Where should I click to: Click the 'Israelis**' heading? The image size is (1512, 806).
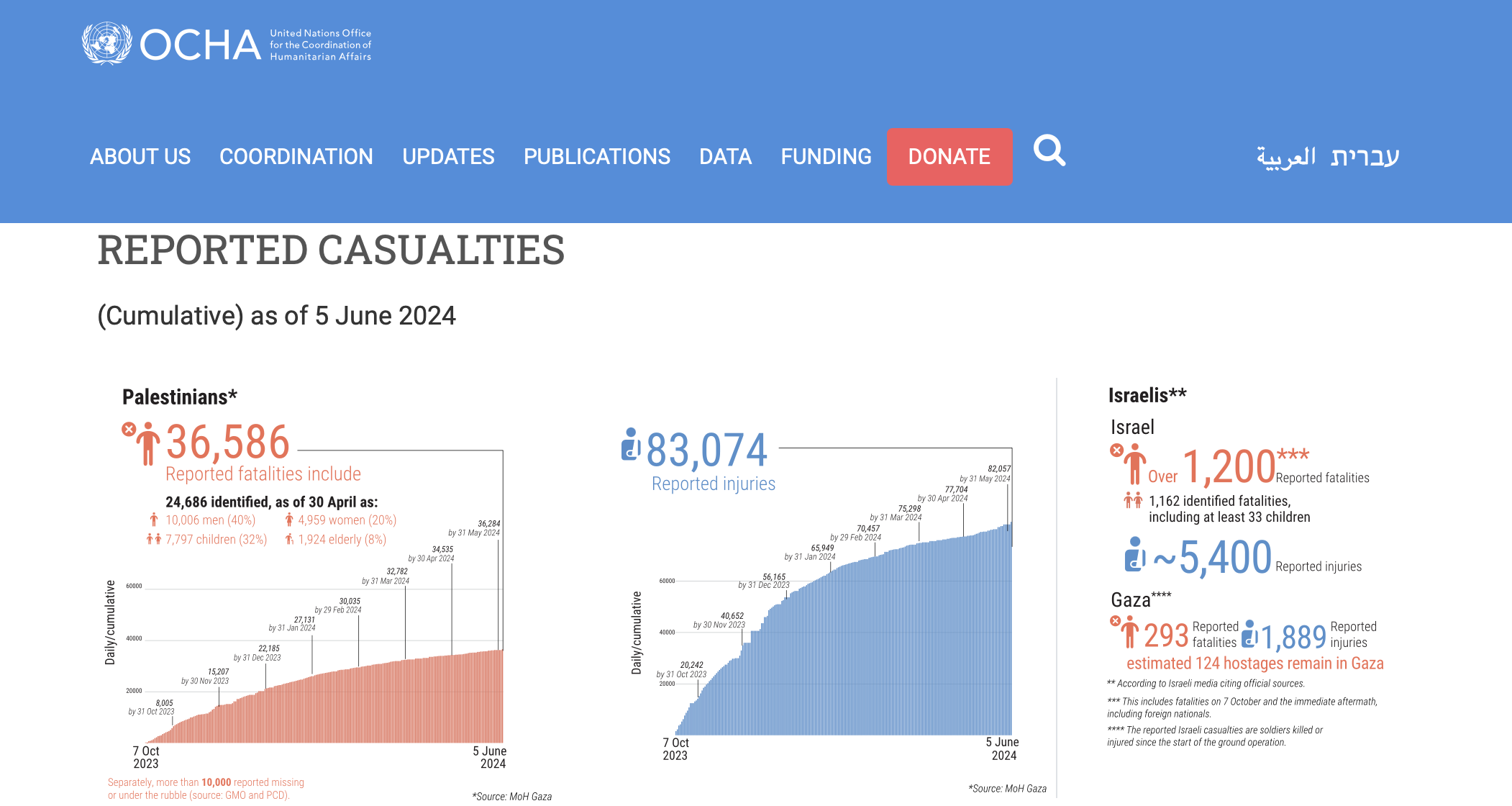pos(1147,395)
